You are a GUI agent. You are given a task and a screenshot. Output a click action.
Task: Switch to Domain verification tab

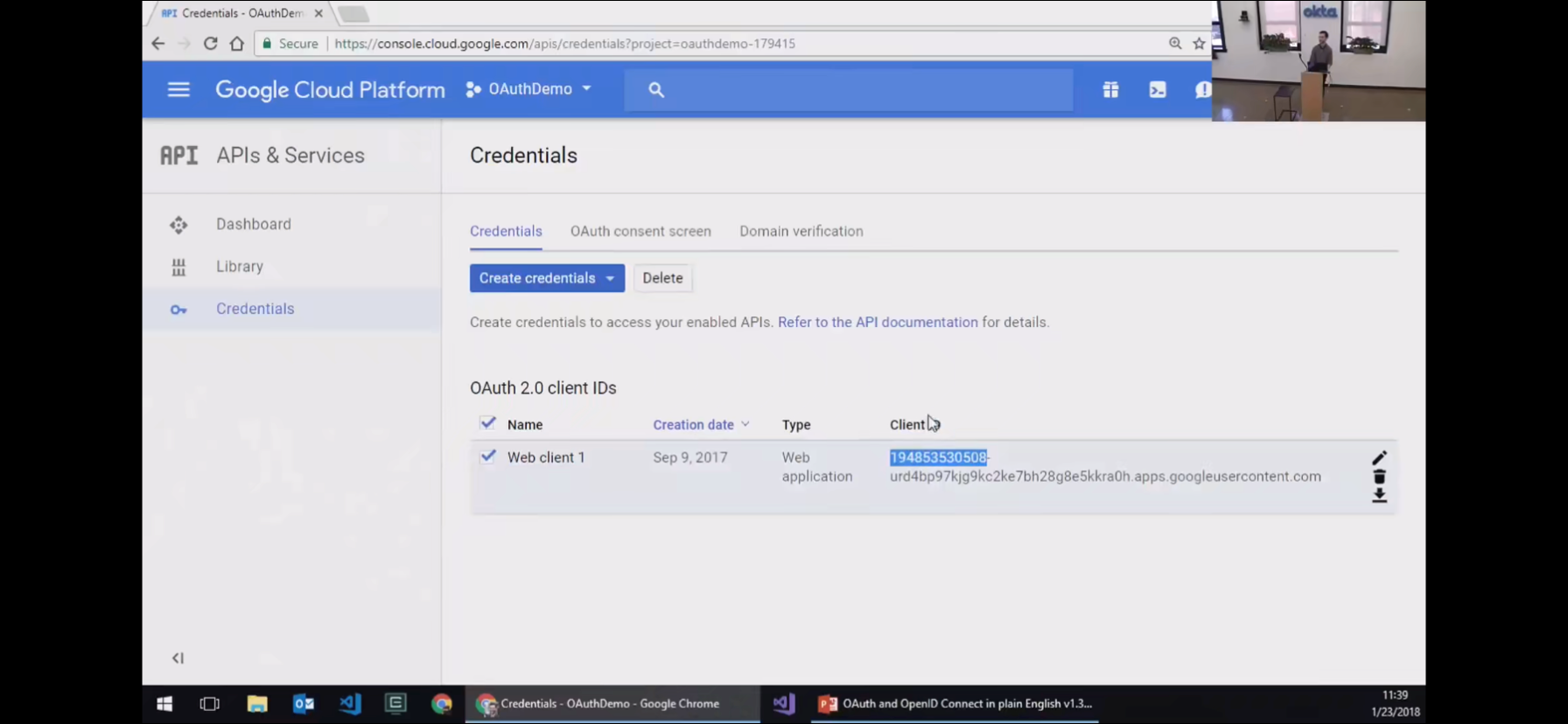(x=801, y=231)
